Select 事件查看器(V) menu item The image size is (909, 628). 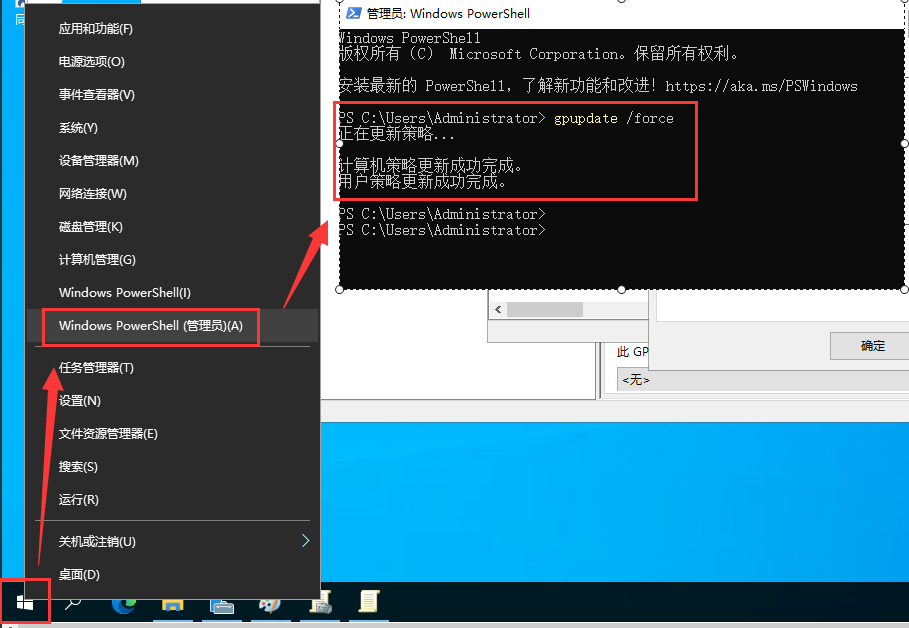96,95
